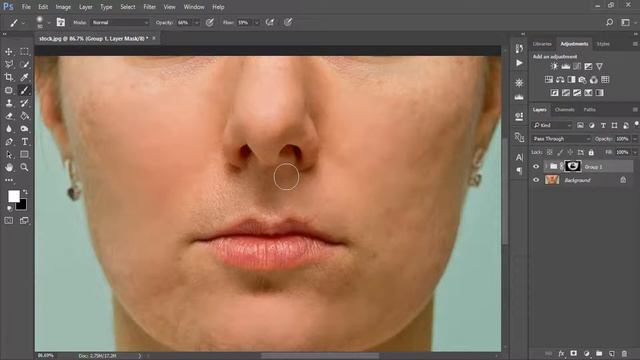
Task: Toggle pixel layer filter in Layers panel
Action: click(580, 125)
